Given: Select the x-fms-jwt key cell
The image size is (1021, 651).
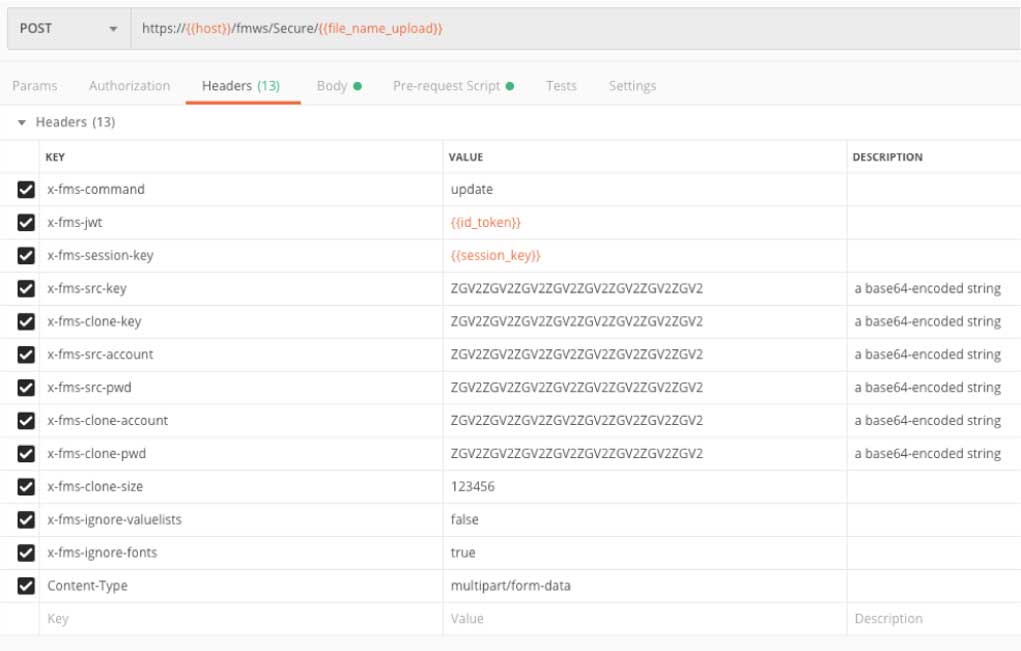Looking at the screenshot, I should tap(241, 223).
